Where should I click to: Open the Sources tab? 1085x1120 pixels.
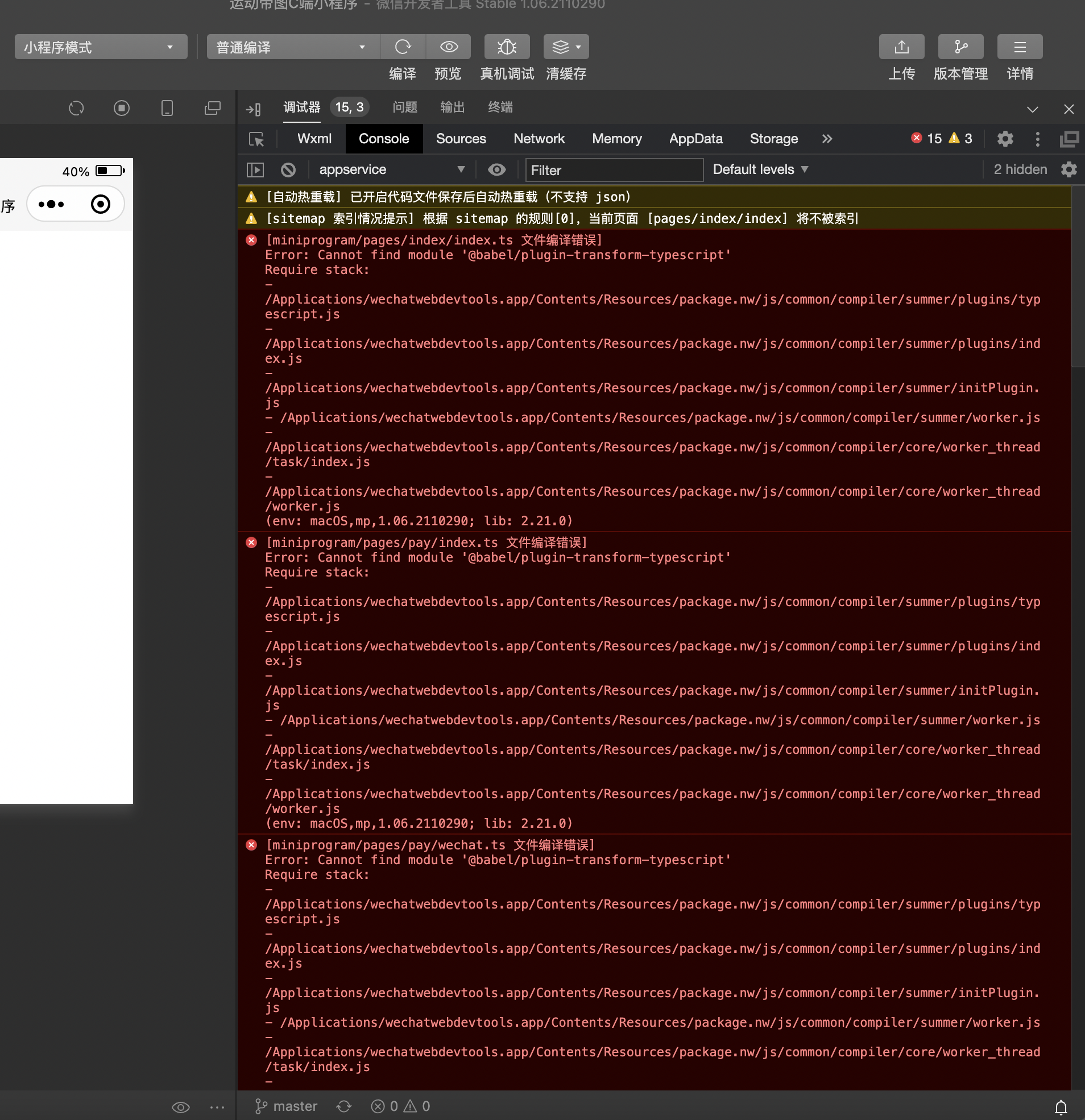[x=461, y=139]
